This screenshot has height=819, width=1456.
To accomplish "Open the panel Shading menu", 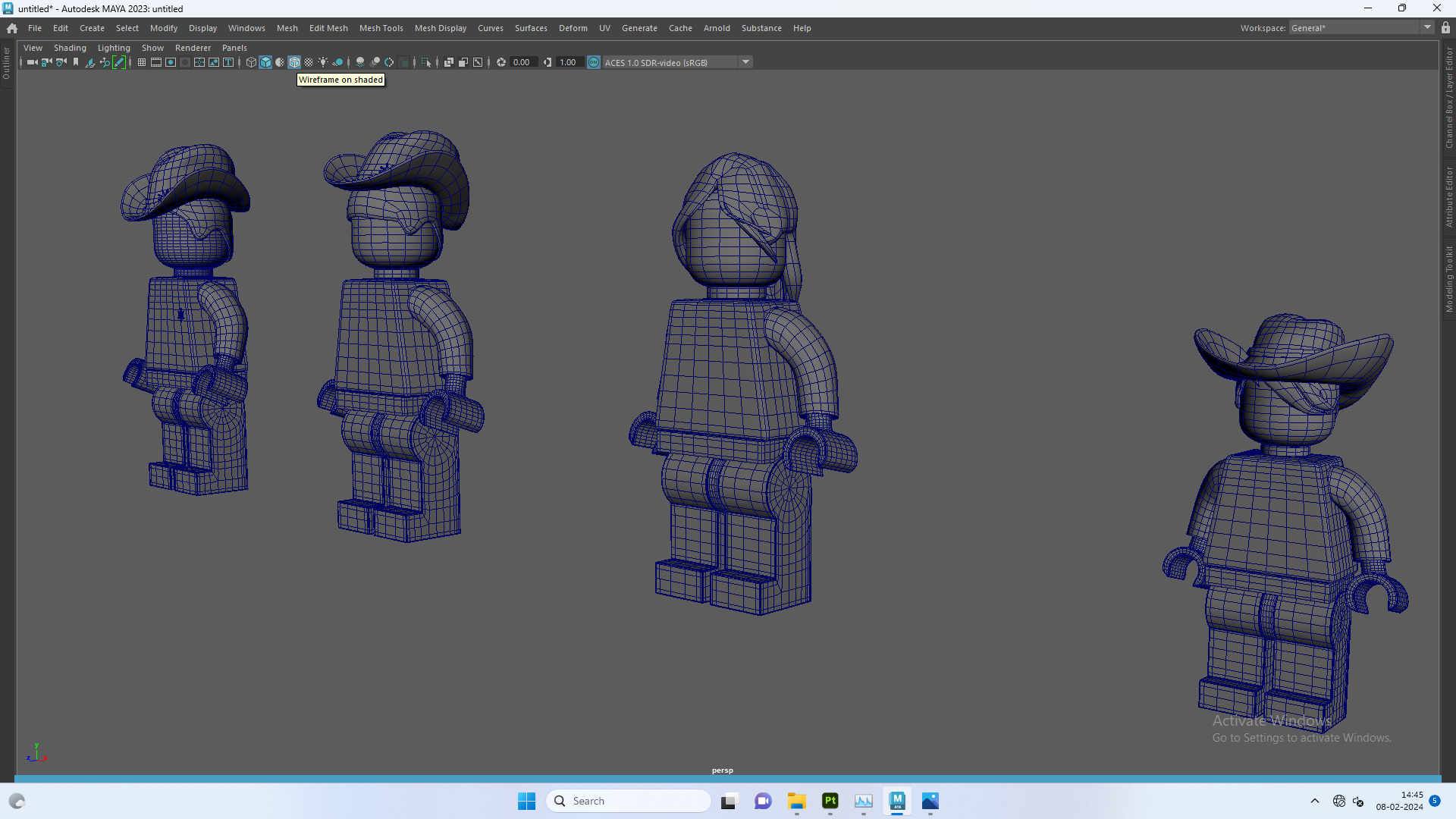I will [70, 48].
